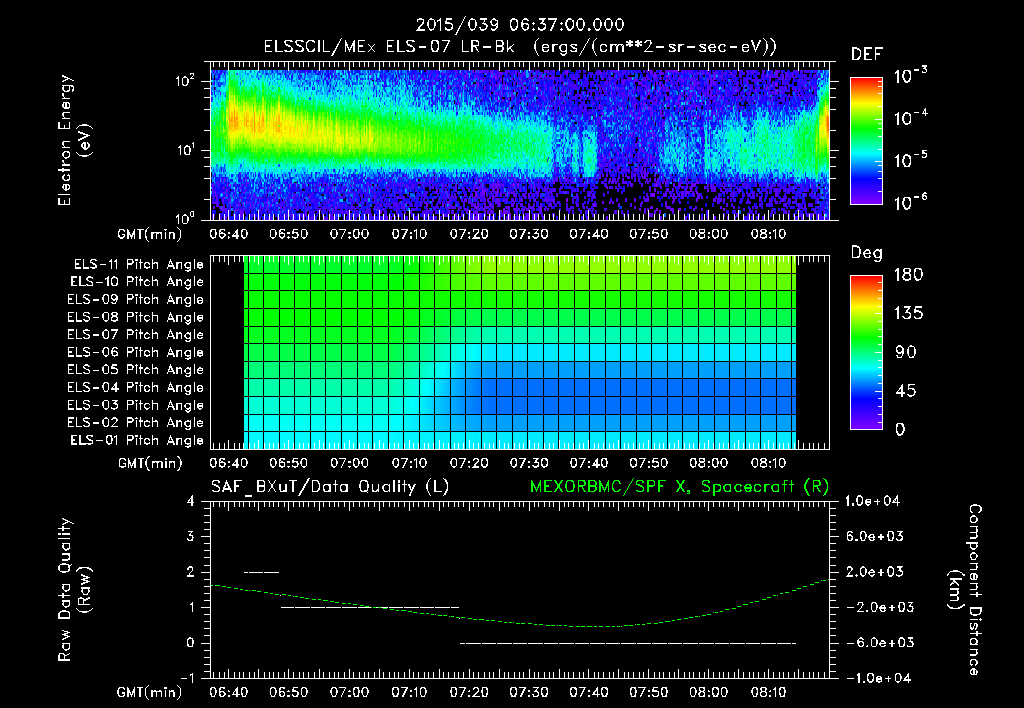Screen dimensions: 1024x708
Task: Click the 135 value on Deg scale
Action: click(908, 313)
